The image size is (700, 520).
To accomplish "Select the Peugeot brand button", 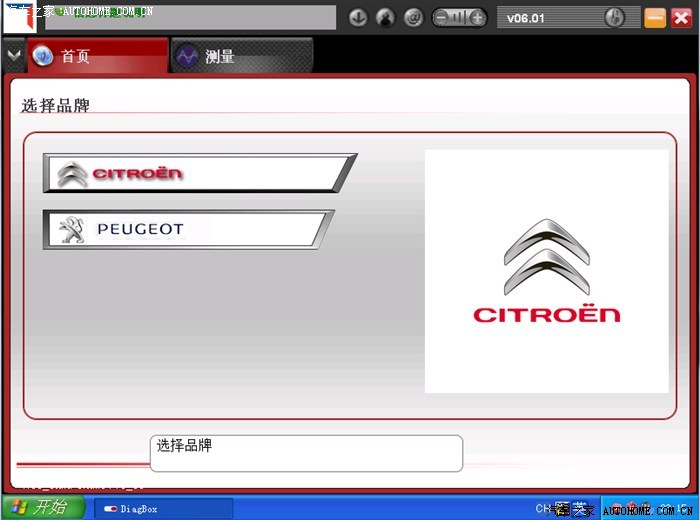I will (x=188, y=229).
